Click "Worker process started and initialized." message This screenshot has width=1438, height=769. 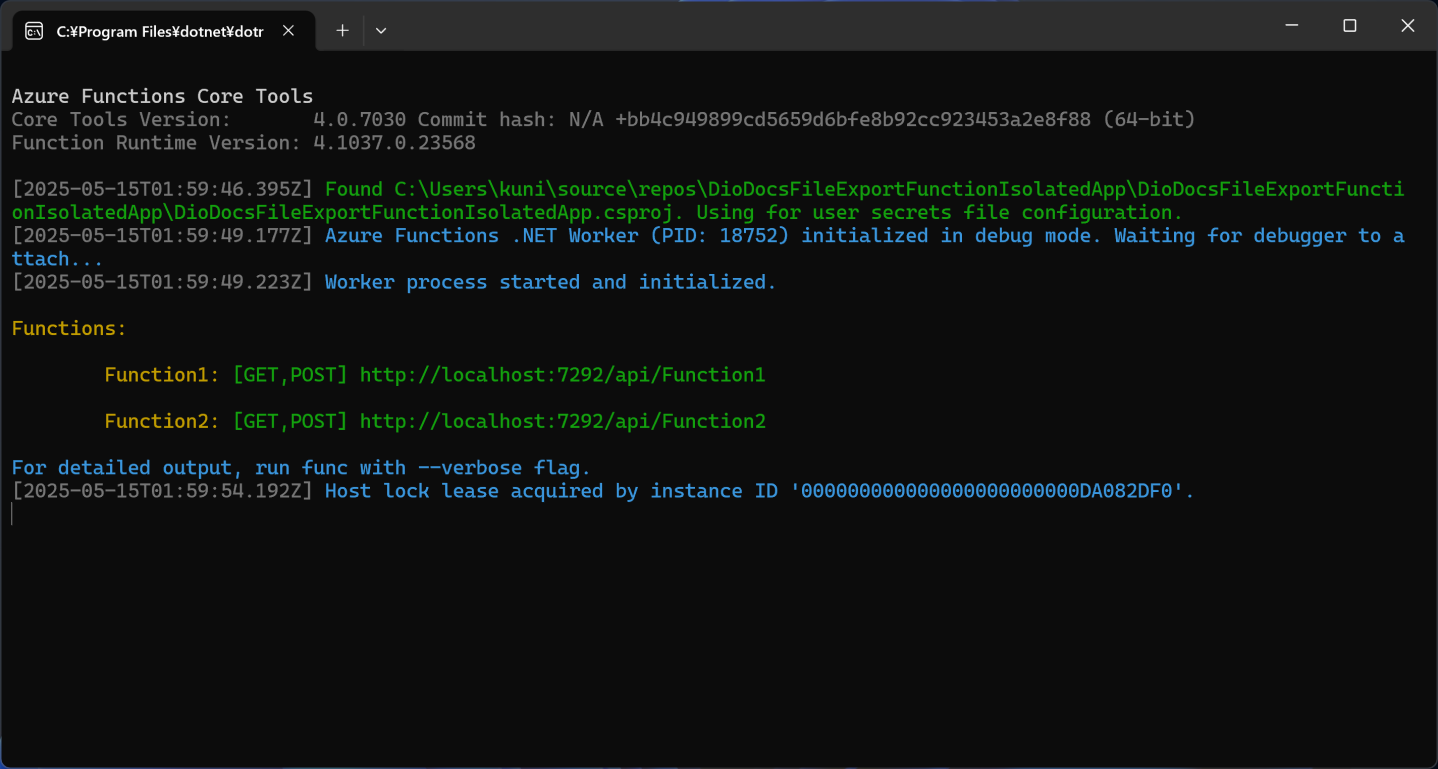click(551, 282)
